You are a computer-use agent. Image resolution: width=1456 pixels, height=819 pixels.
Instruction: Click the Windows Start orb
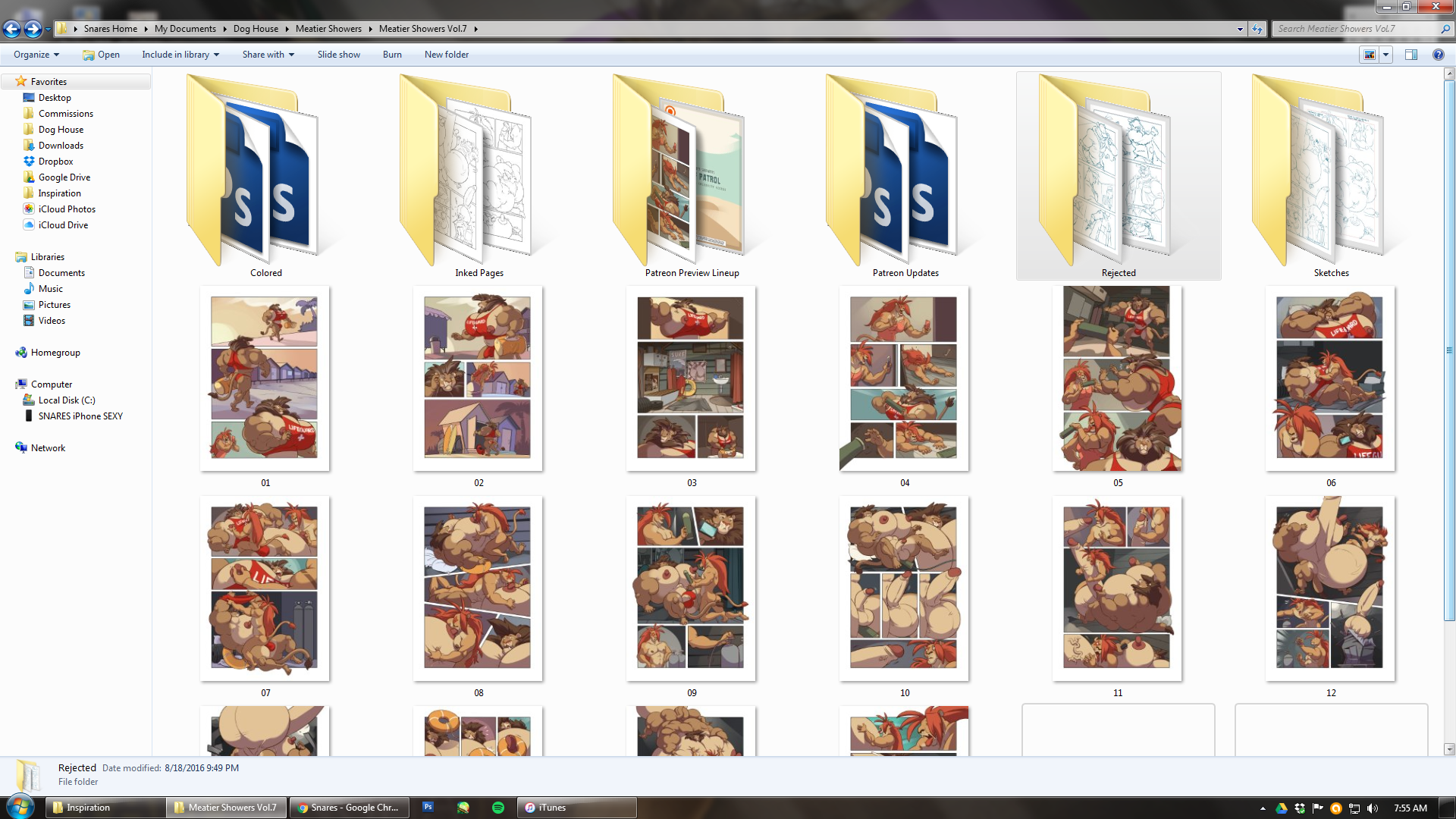(19, 807)
